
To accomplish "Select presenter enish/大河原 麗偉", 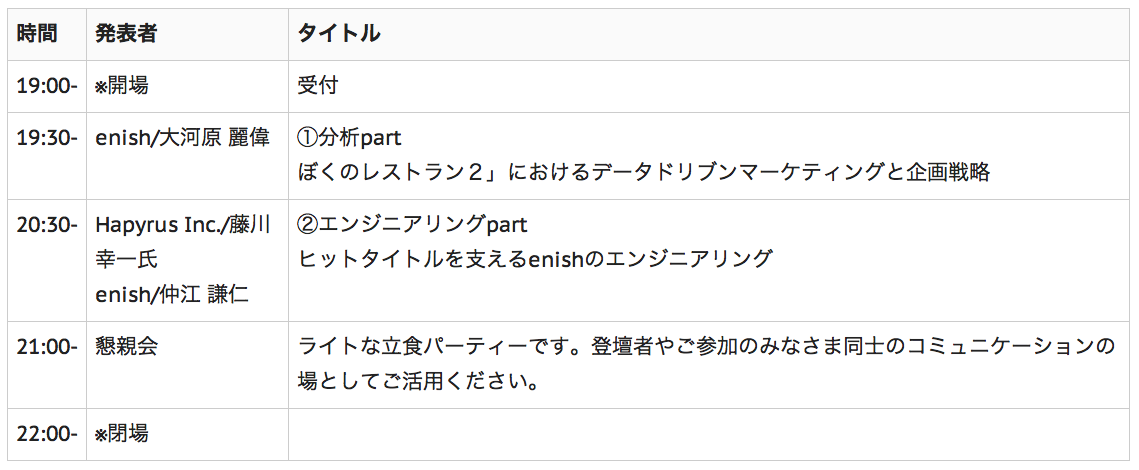I will 183,138.
